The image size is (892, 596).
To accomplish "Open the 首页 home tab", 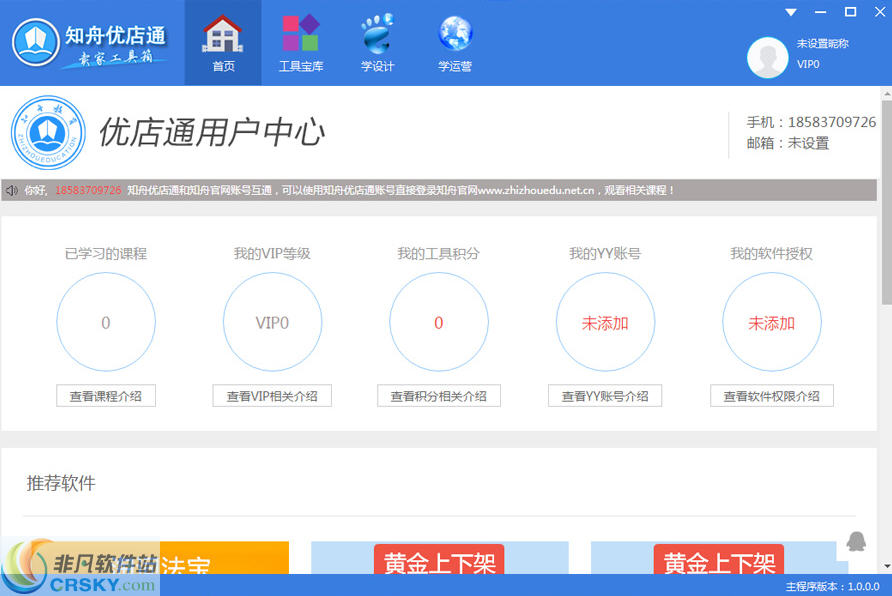I will (x=223, y=43).
